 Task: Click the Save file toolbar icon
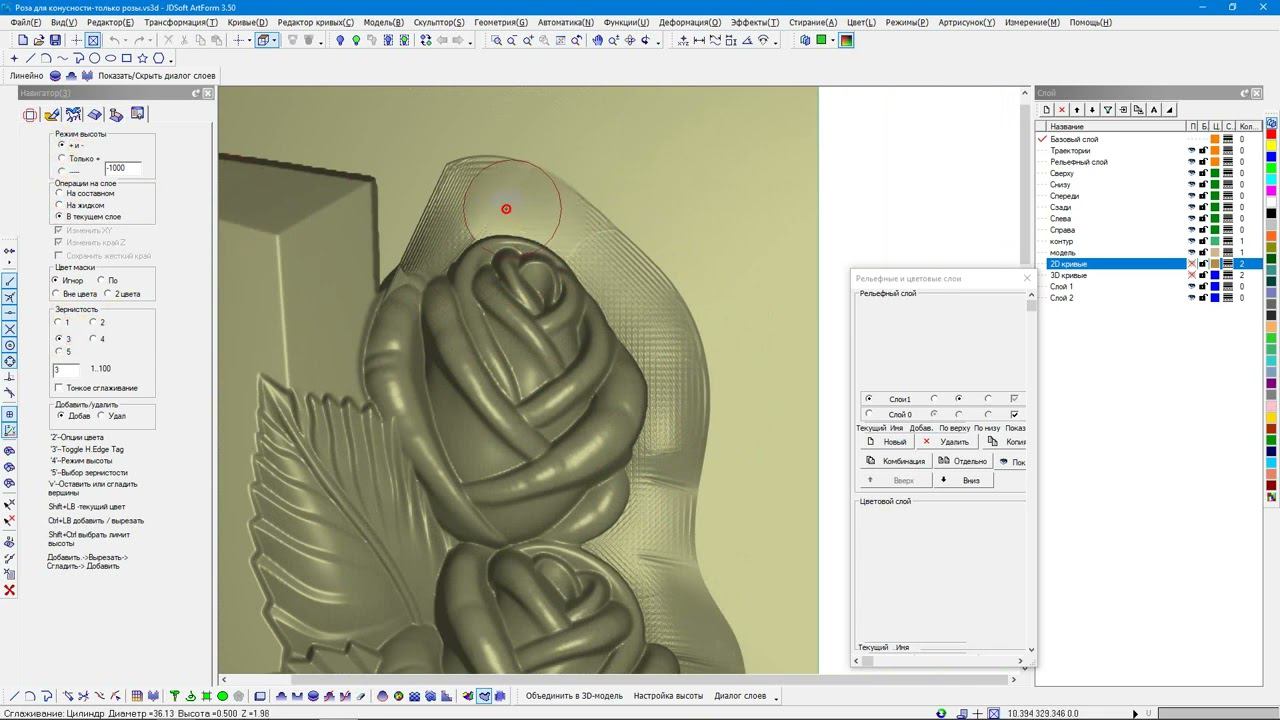(x=55, y=40)
